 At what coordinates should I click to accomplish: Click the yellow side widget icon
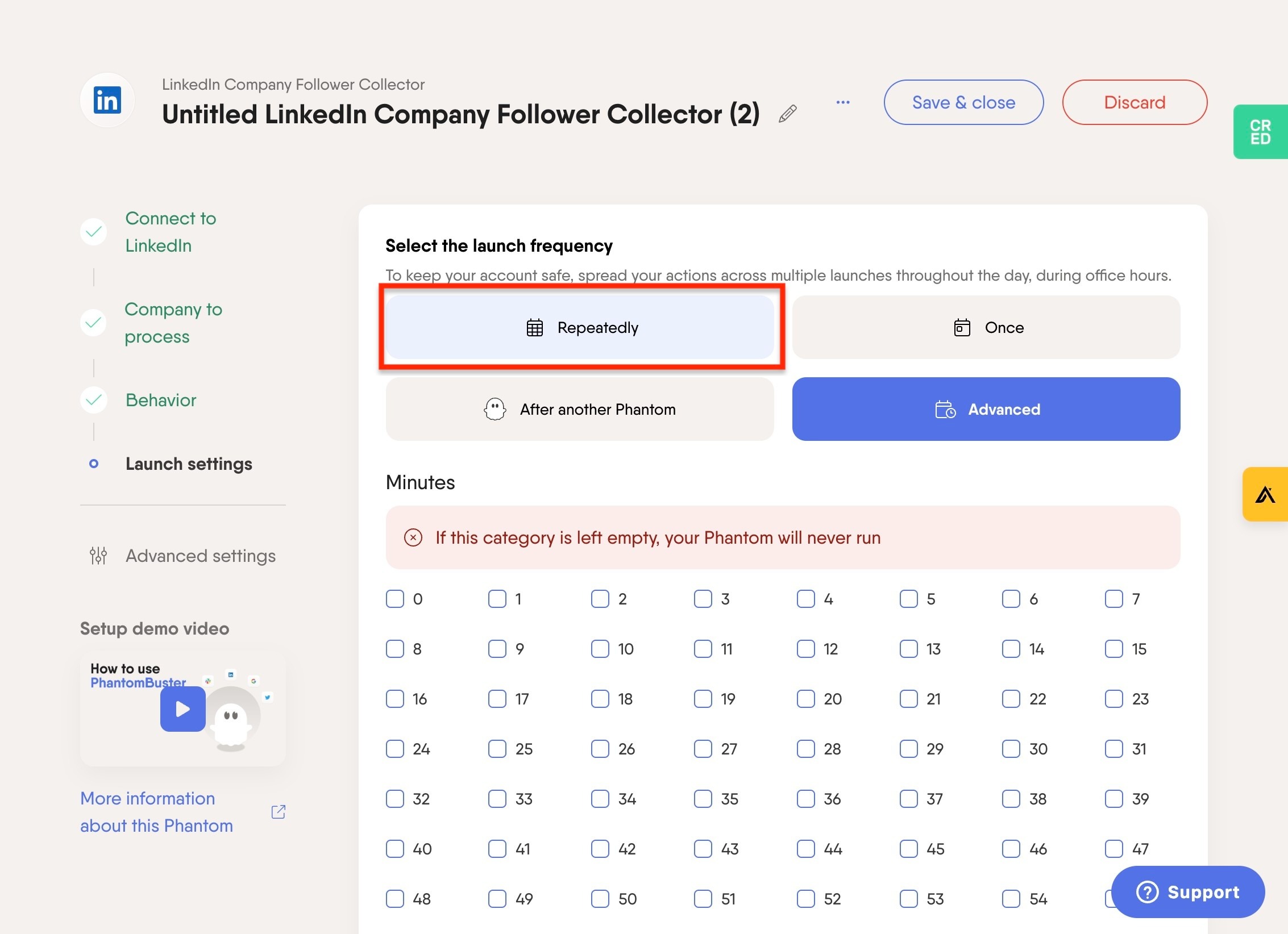pos(1265,494)
